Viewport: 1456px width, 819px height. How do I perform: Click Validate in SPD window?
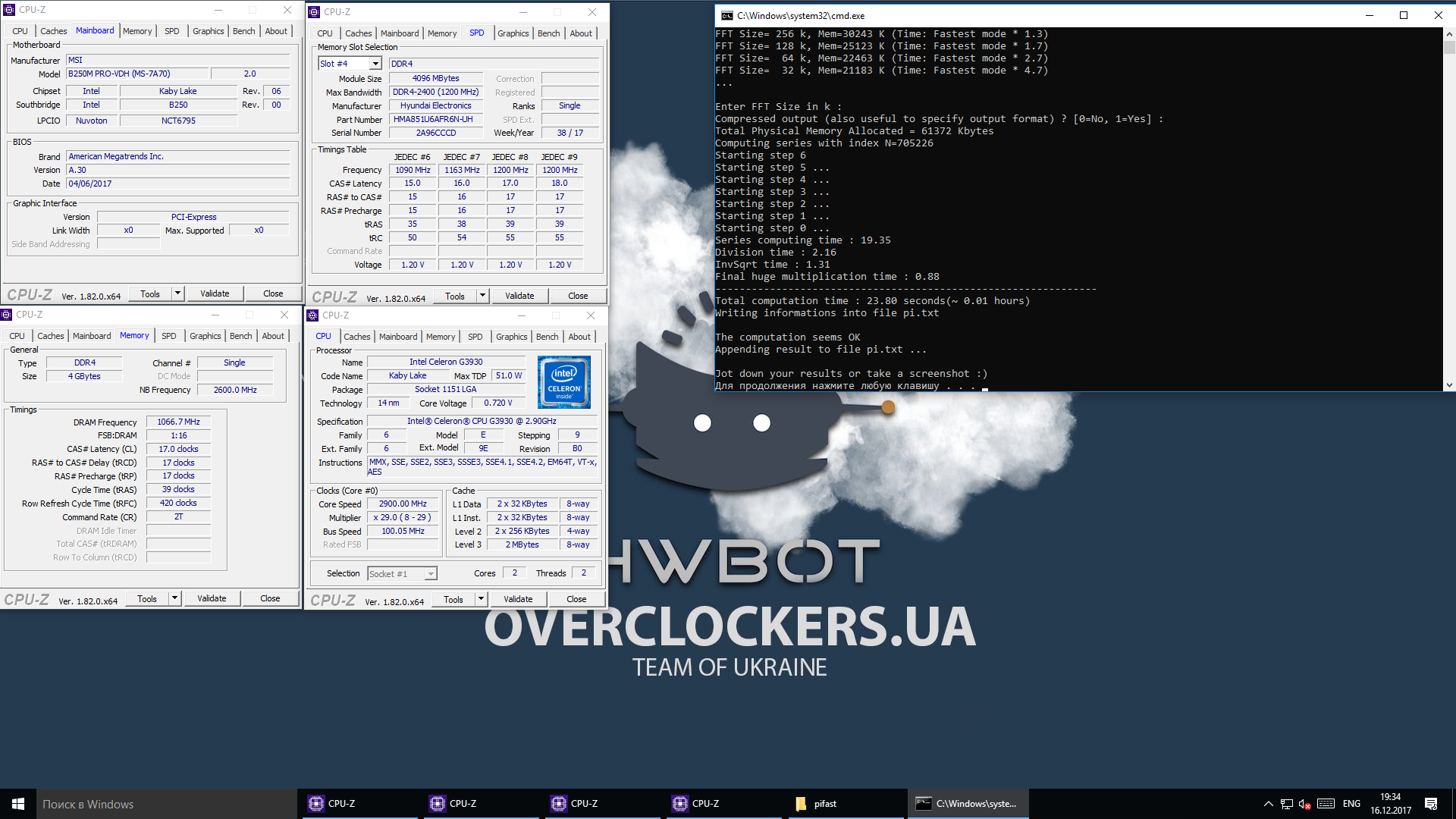point(519,296)
